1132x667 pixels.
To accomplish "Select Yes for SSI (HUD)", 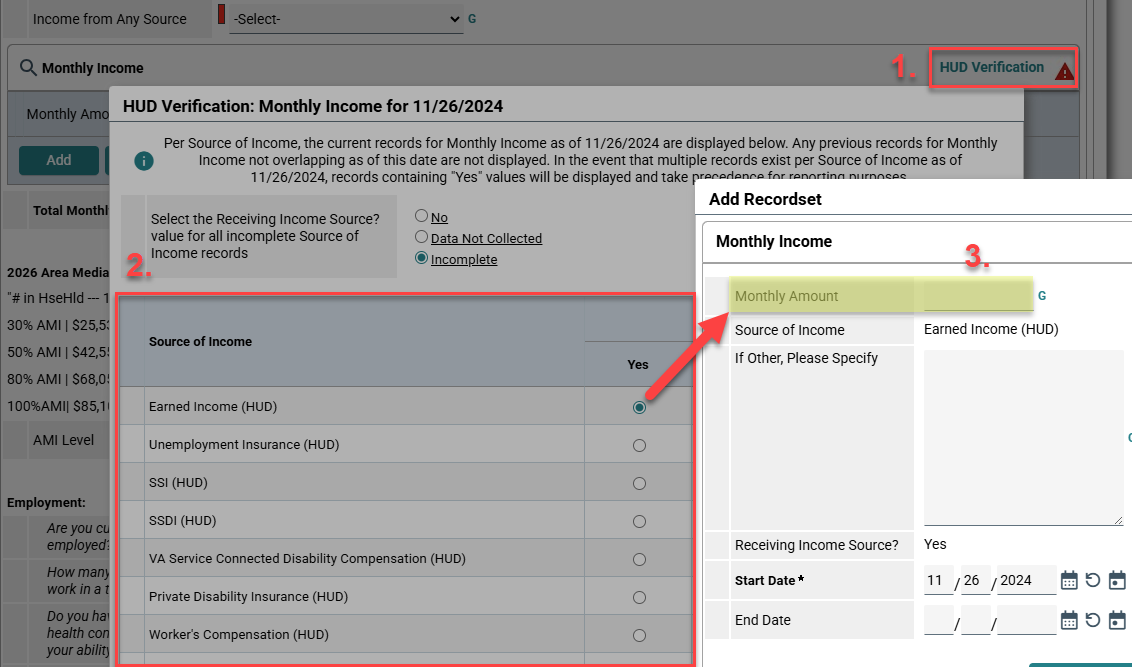I will point(639,484).
